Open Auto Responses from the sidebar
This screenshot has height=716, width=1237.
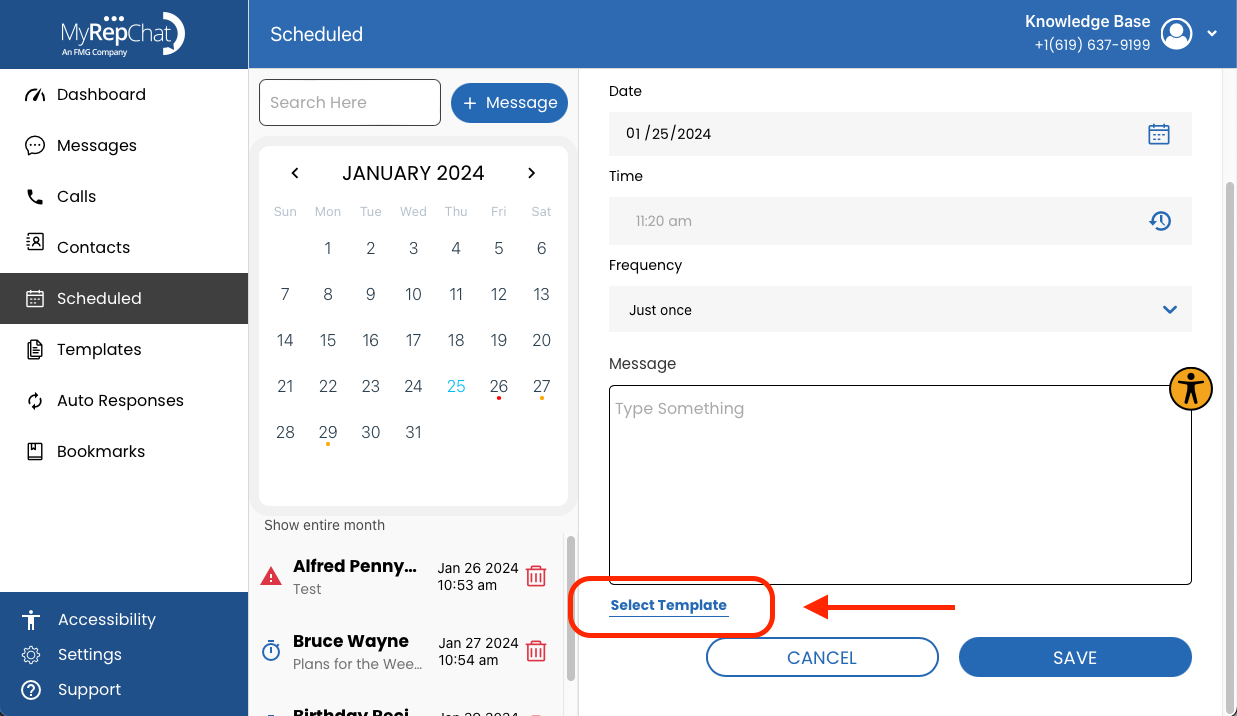[x=120, y=400]
